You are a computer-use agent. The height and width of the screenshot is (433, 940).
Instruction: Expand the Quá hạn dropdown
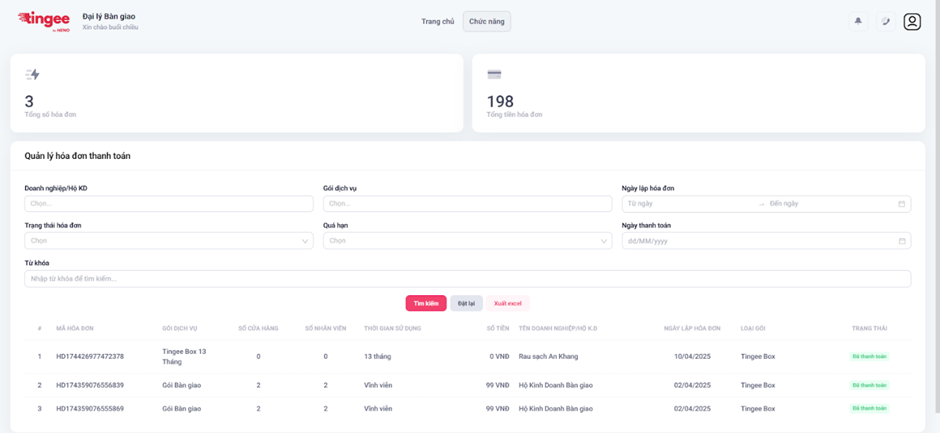click(x=604, y=241)
